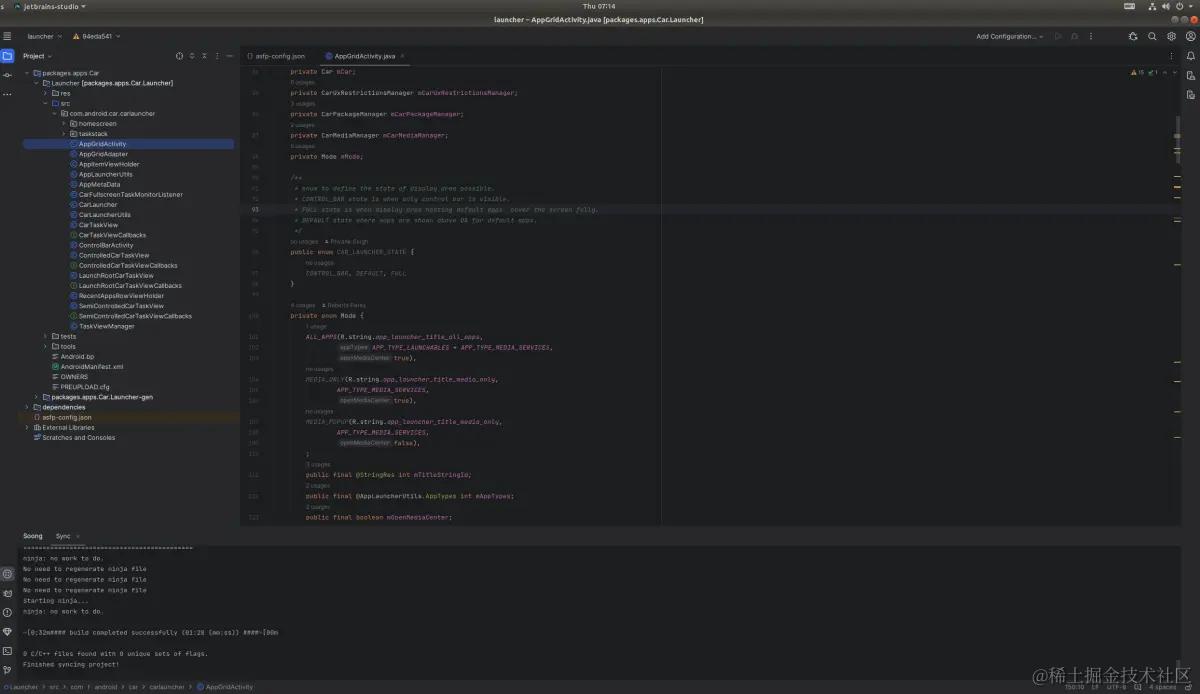Open the account profile icon
Screen dimensions: 1200x694
coord(1190,36)
